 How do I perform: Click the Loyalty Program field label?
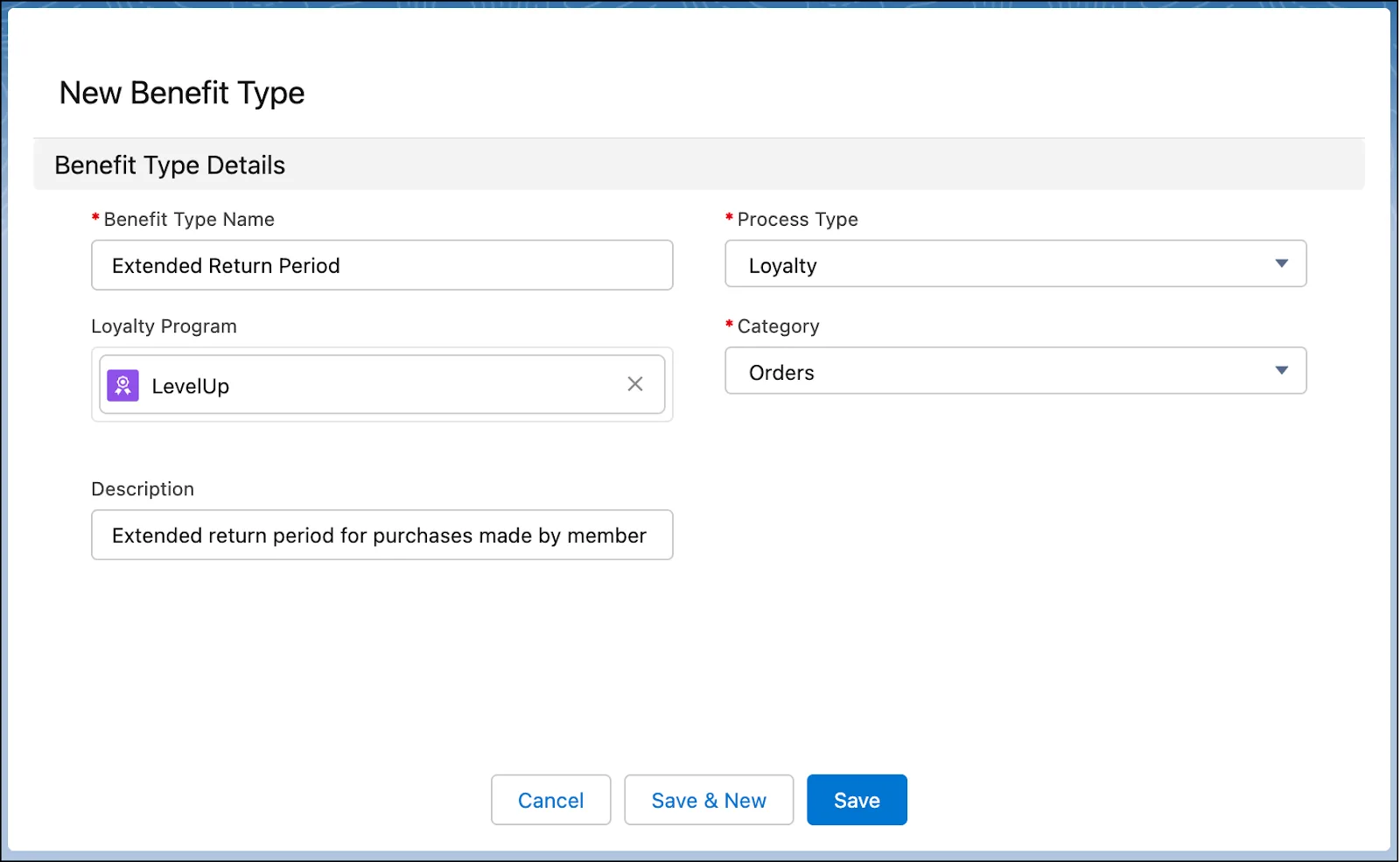tap(164, 326)
